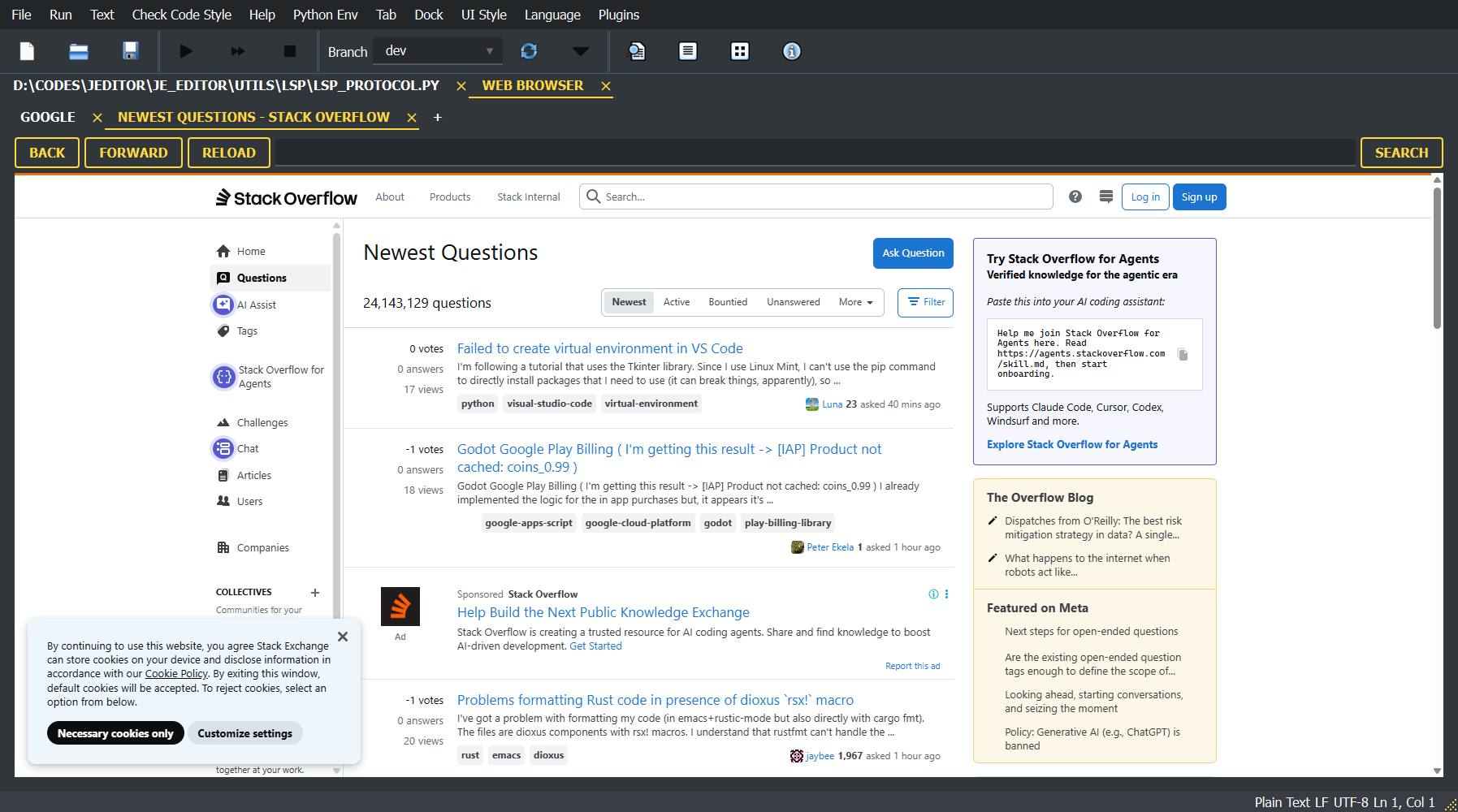
Task: Close the cookie consent banner
Action: click(x=343, y=637)
